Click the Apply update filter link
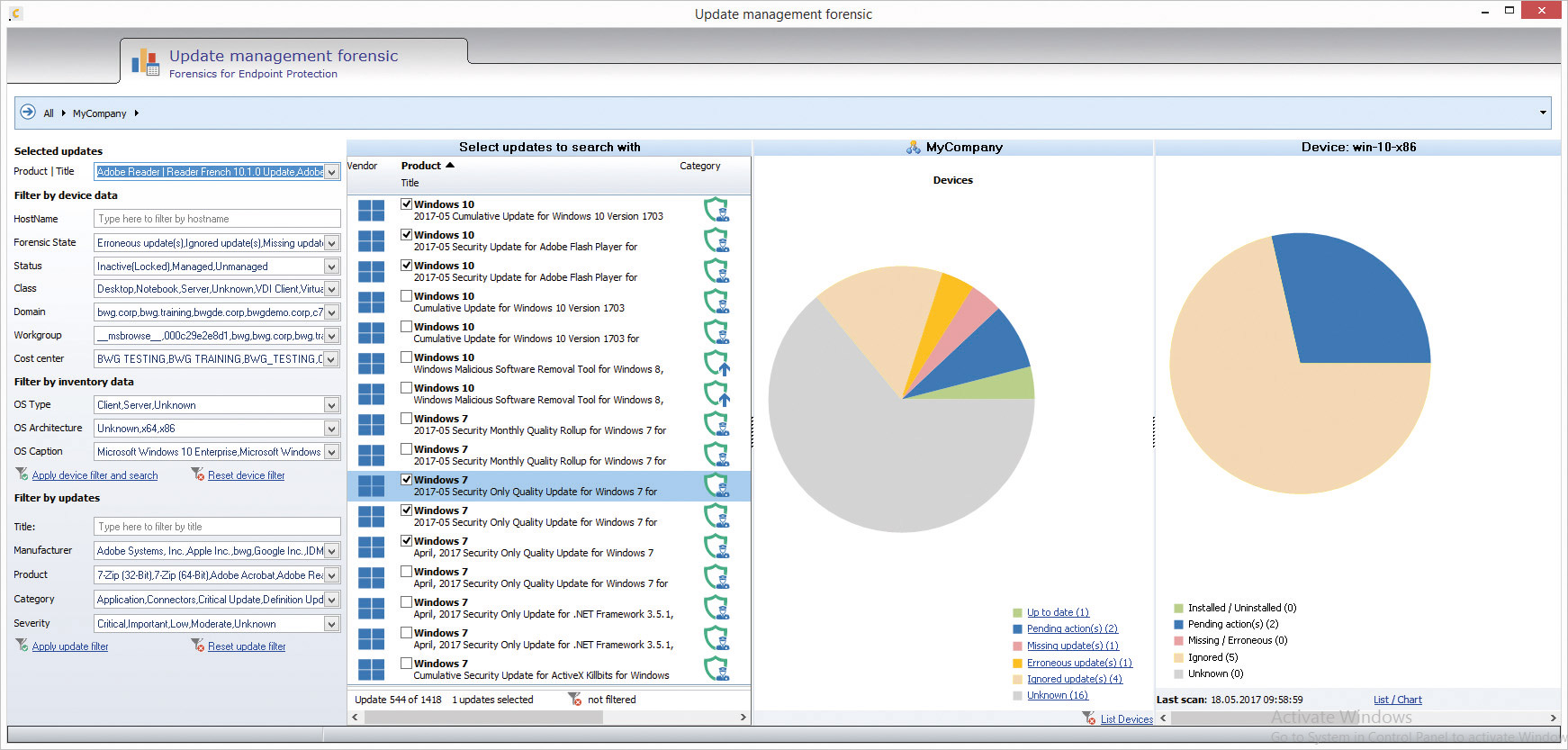 coord(70,646)
